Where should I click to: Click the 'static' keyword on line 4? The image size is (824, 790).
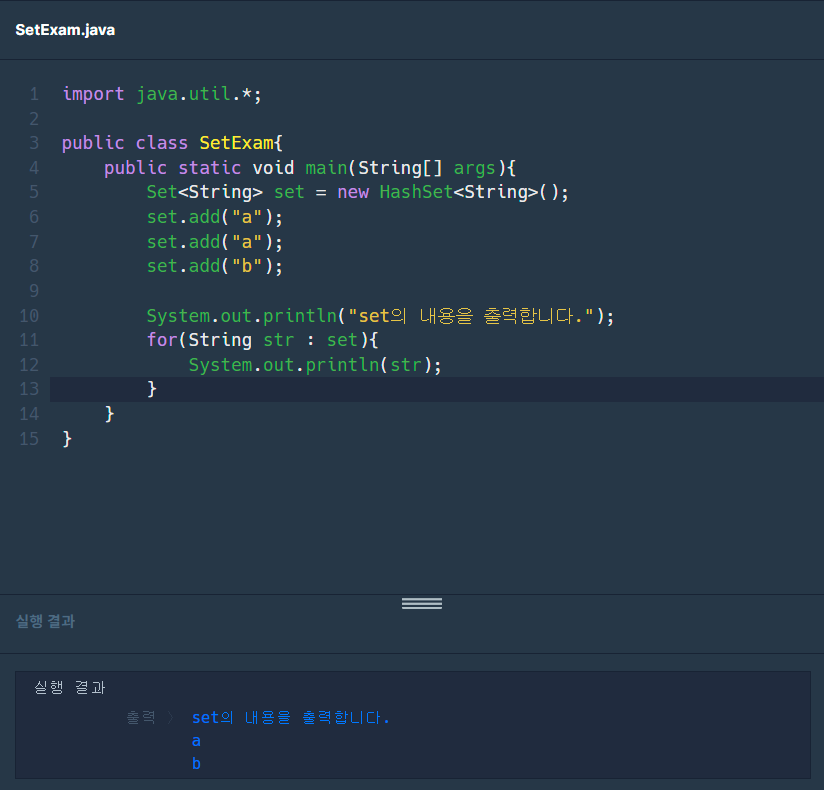[209, 168]
